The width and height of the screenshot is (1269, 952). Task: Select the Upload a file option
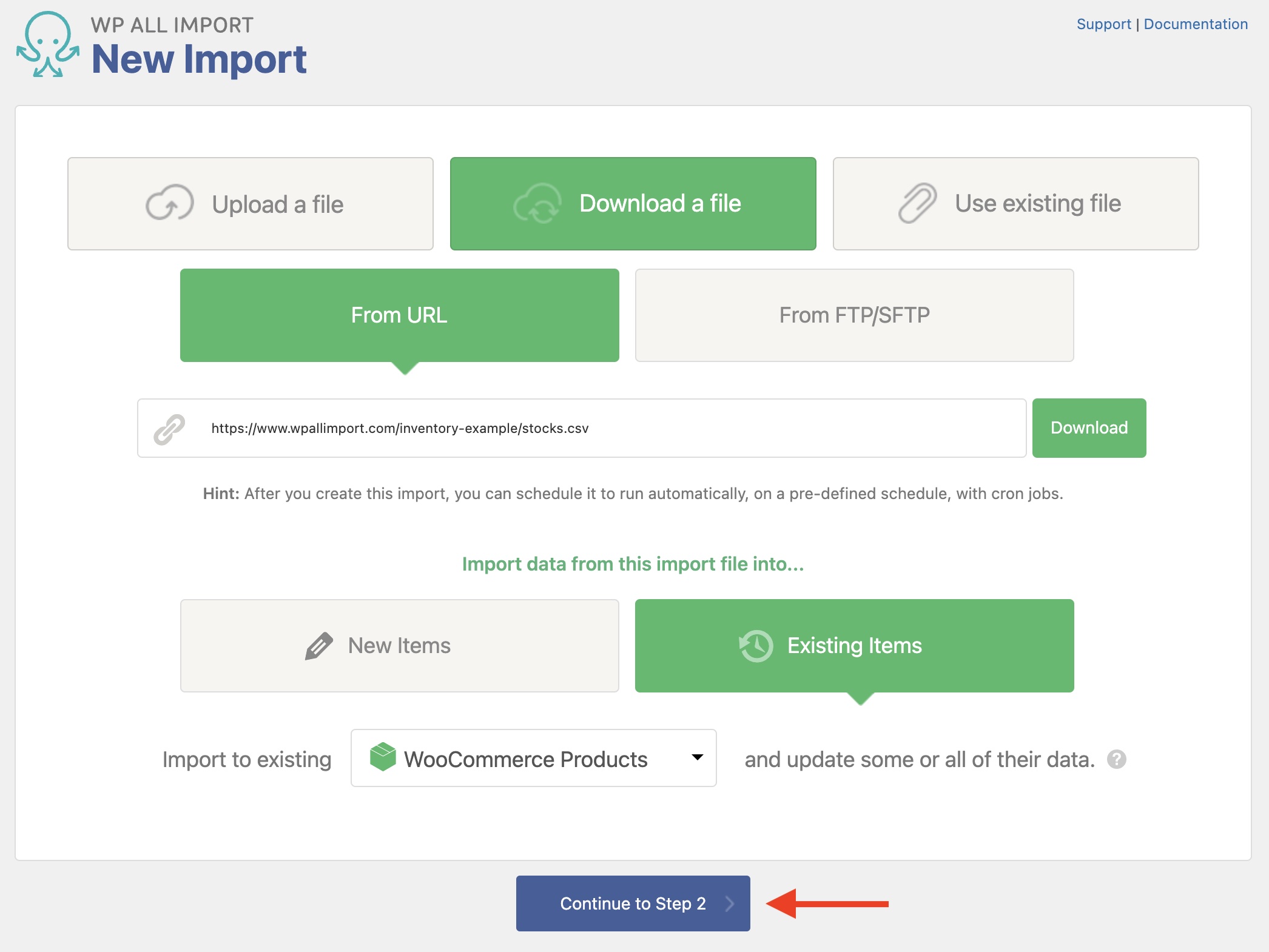click(x=251, y=204)
